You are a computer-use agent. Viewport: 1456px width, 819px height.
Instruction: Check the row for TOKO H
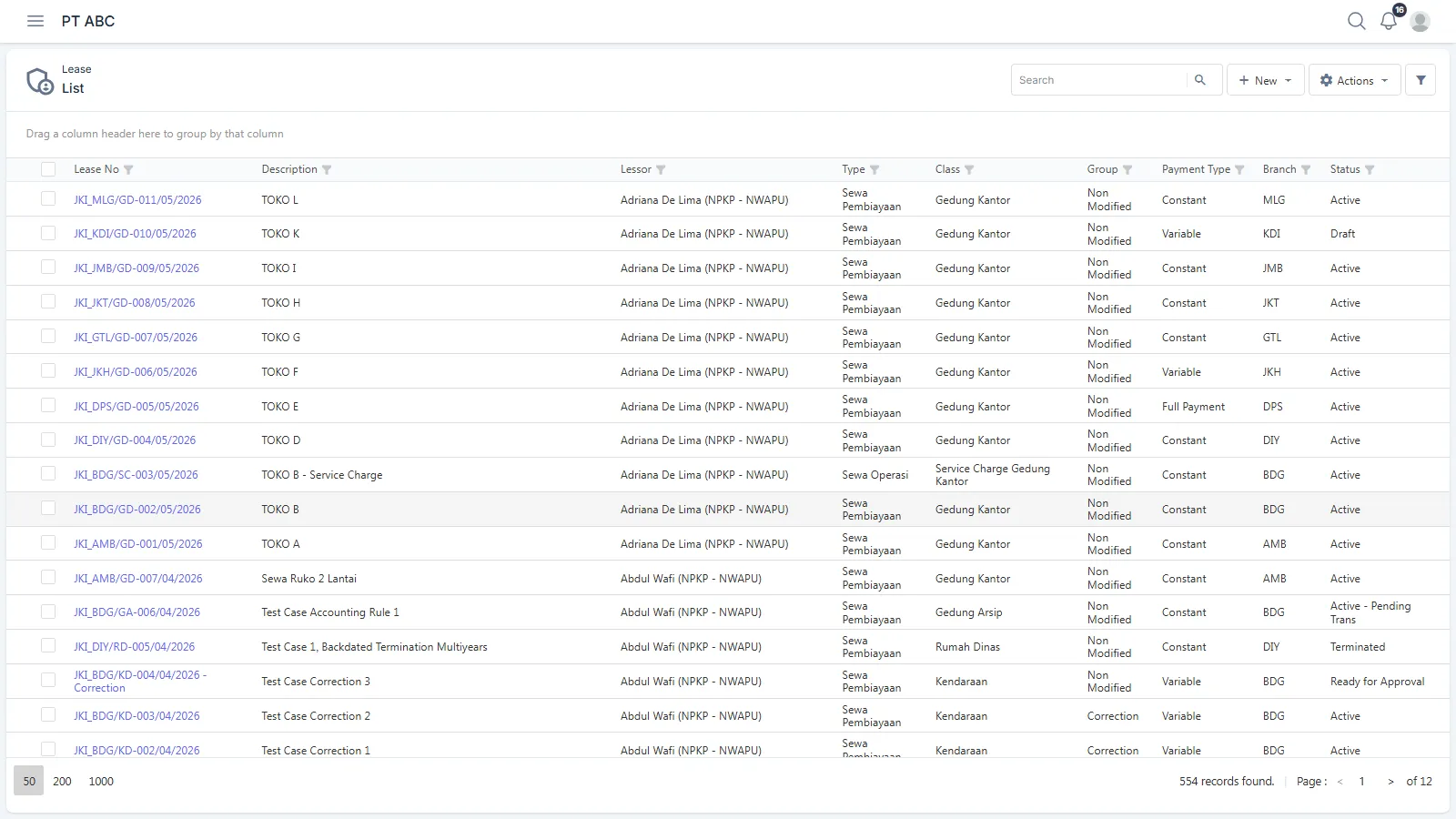pyautogui.click(x=48, y=301)
